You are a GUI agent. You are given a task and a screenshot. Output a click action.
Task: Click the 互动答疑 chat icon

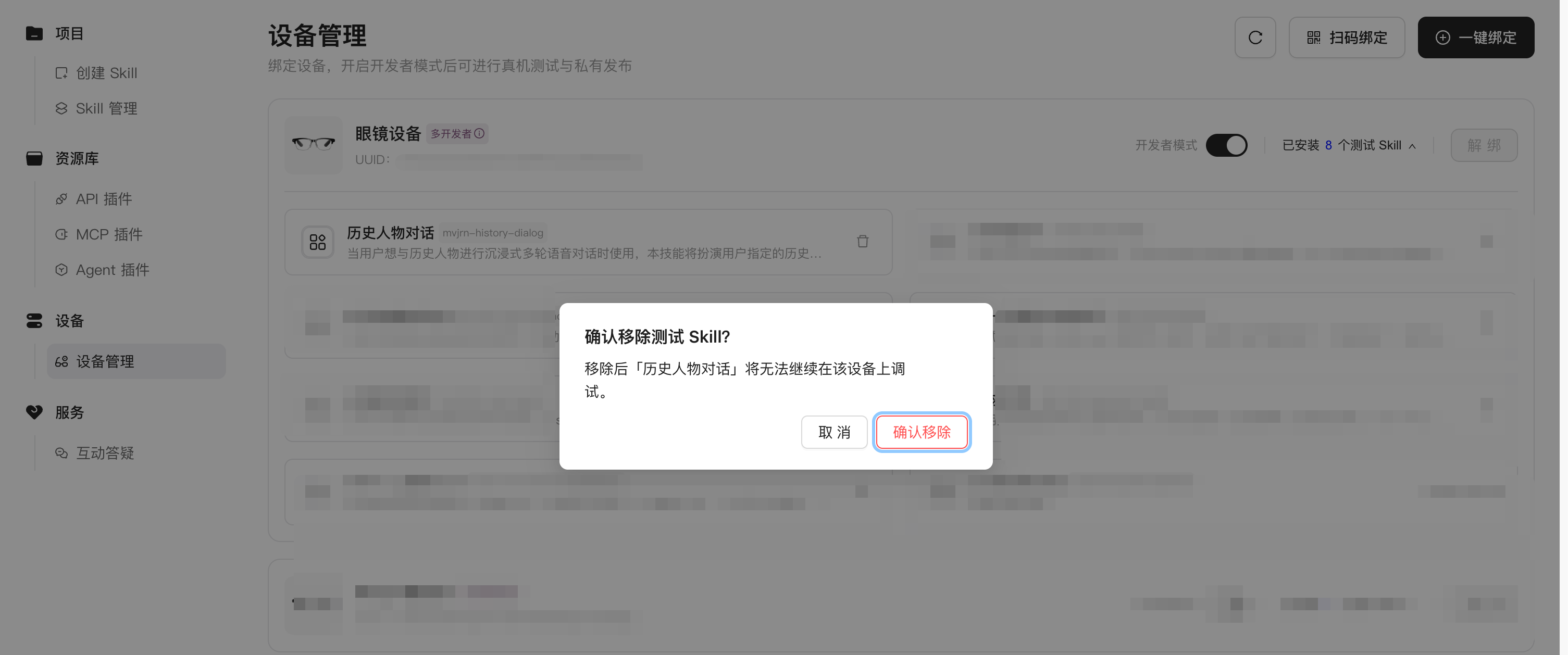coord(61,453)
